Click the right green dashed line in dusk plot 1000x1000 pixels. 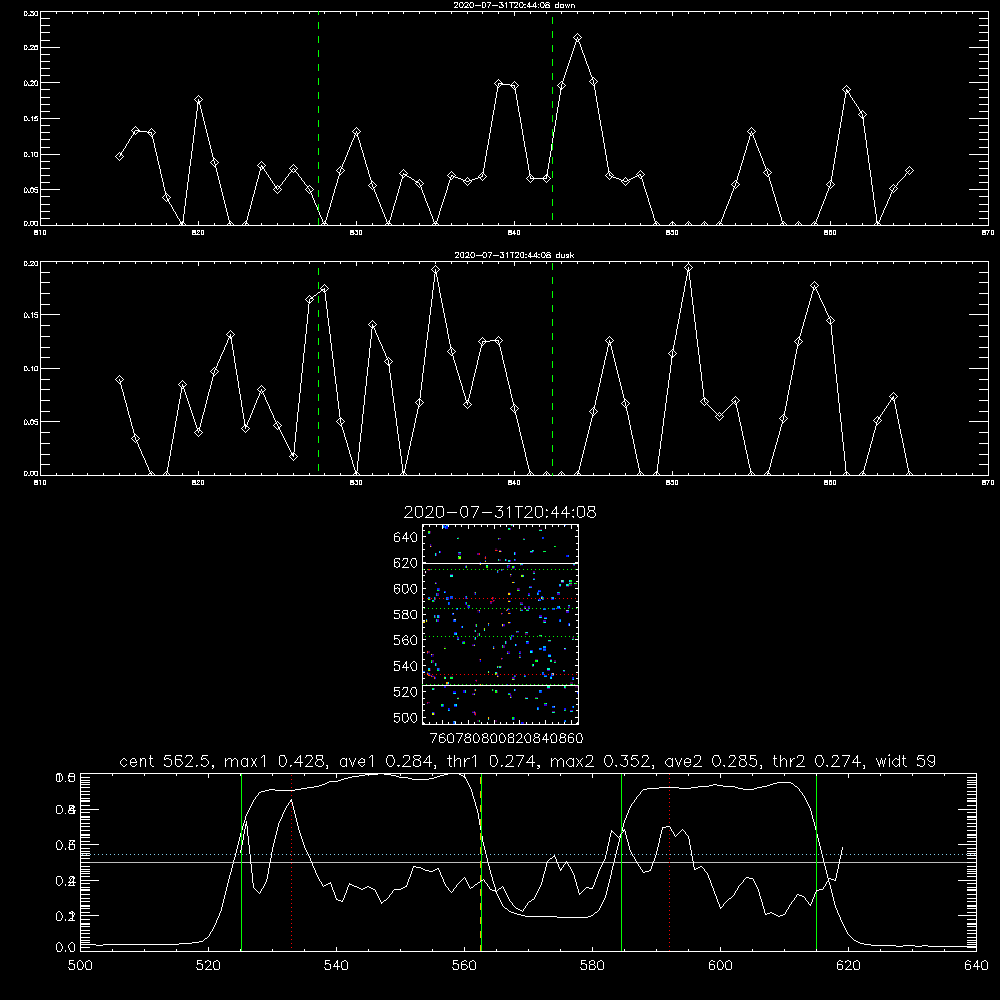[552, 369]
